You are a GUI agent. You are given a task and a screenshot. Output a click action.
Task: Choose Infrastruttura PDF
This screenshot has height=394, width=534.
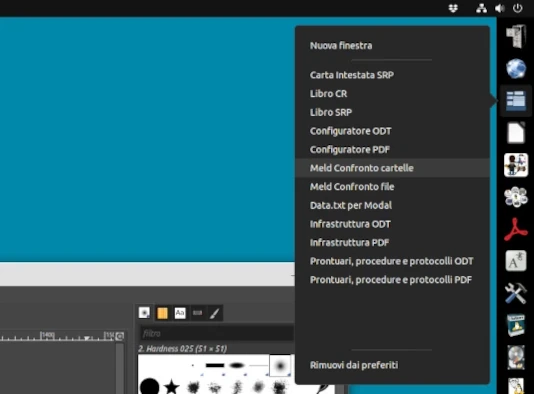(392, 242)
